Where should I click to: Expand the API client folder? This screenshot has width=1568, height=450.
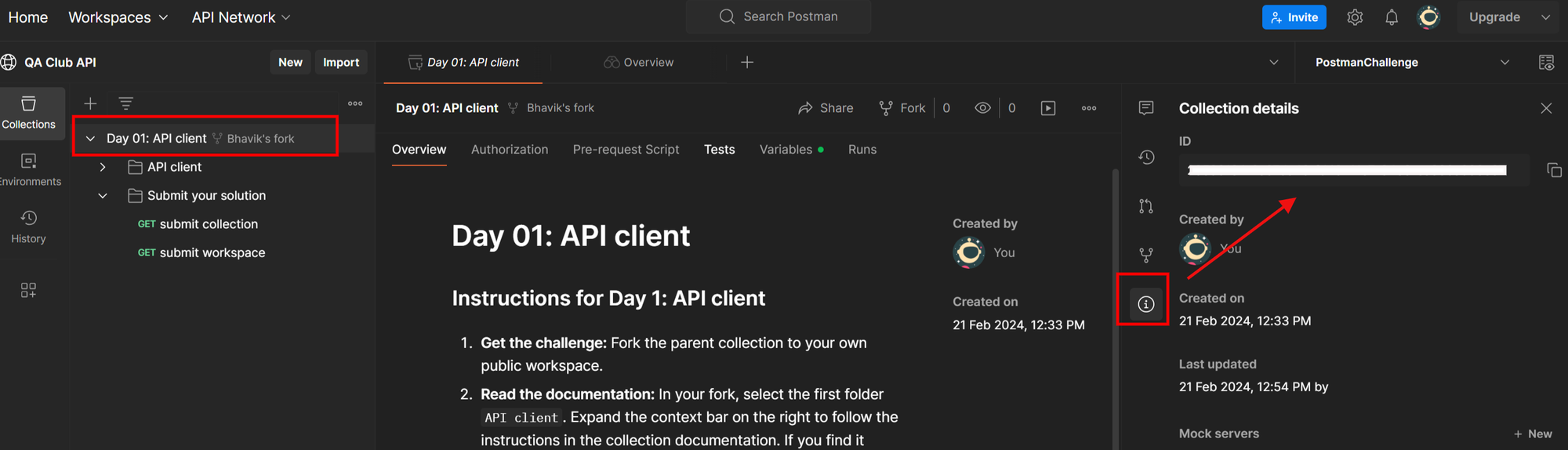point(103,167)
